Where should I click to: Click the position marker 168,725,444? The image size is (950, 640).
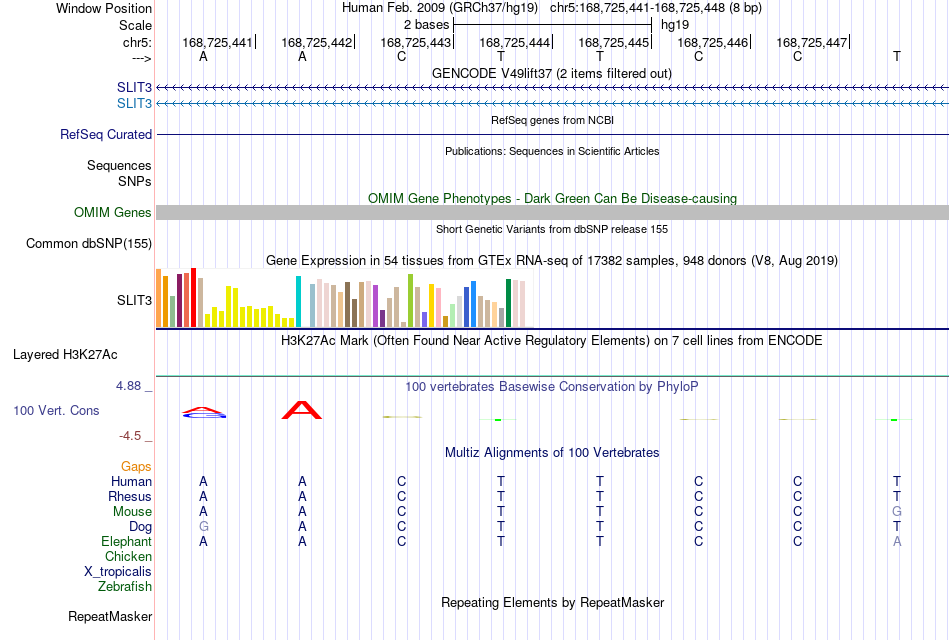pos(515,42)
